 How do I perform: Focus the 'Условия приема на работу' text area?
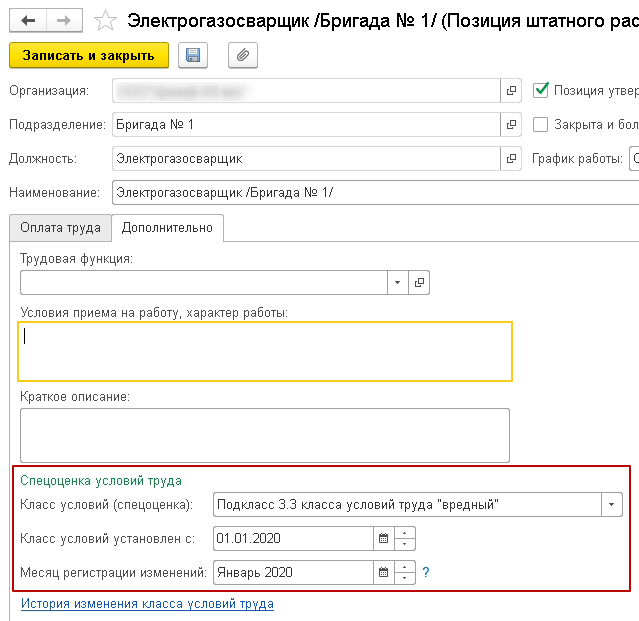[x=265, y=352]
